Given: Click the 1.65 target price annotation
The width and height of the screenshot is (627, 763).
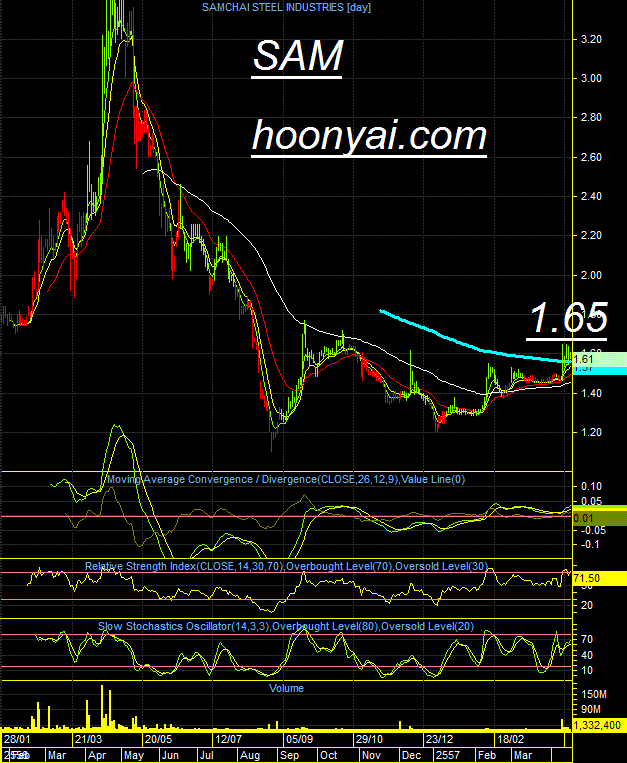Looking at the screenshot, I should pyautogui.click(x=568, y=318).
